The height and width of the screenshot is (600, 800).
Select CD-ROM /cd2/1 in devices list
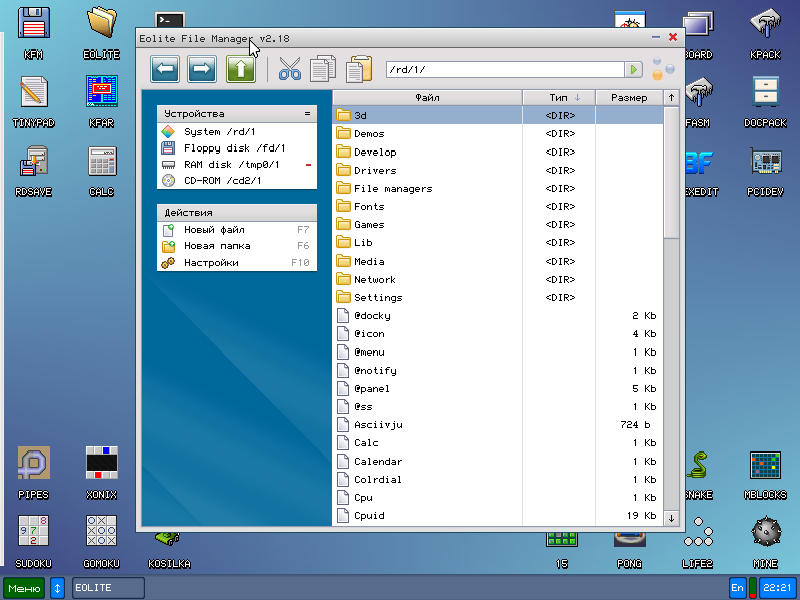point(222,181)
